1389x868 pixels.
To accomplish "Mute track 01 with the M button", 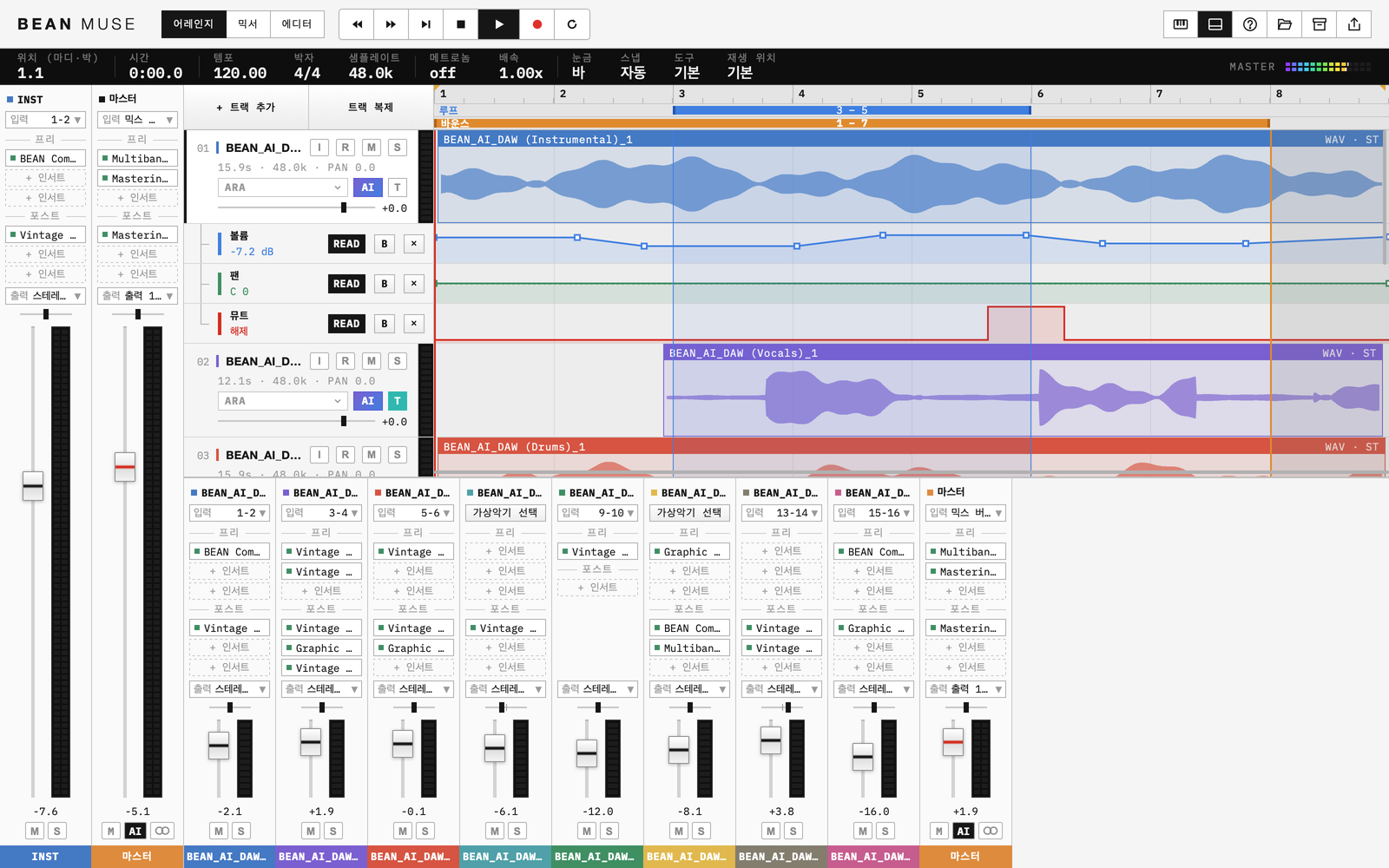I will pos(372,148).
